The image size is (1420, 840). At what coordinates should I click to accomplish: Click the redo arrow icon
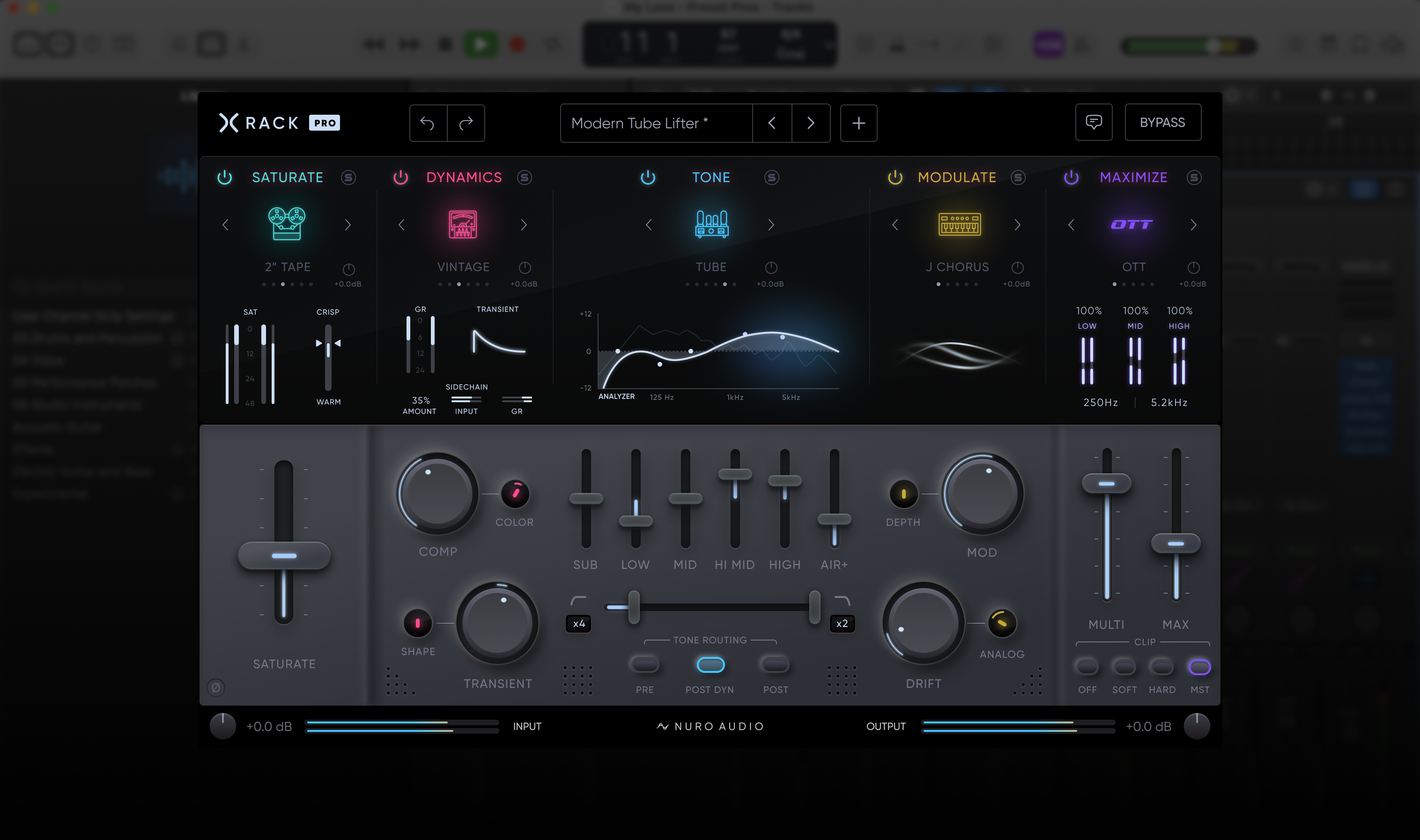(x=466, y=123)
